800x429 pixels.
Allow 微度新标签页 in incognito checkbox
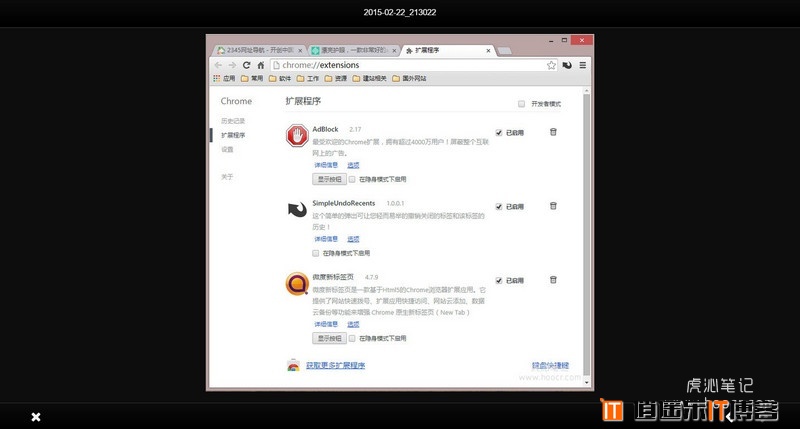coord(352,338)
